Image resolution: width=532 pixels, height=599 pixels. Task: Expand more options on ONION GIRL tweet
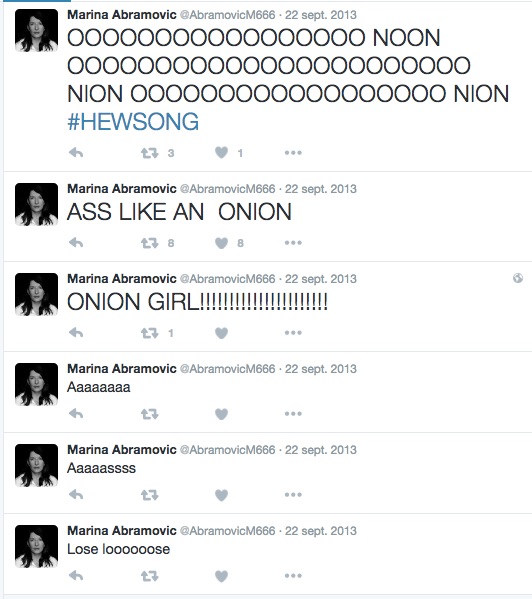pyautogui.click(x=293, y=333)
